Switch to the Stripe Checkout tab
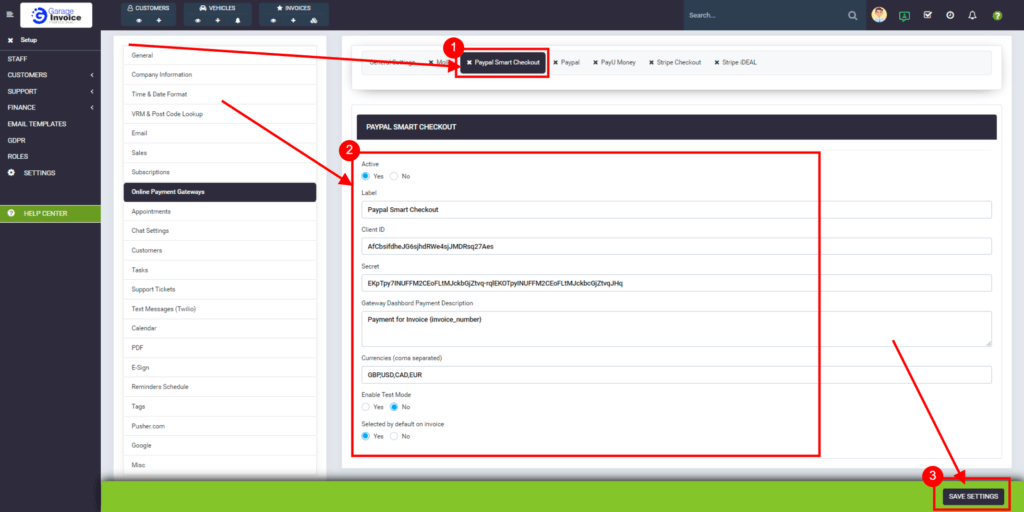This screenshot has height=512, width=1024. (x=675, y=63)
